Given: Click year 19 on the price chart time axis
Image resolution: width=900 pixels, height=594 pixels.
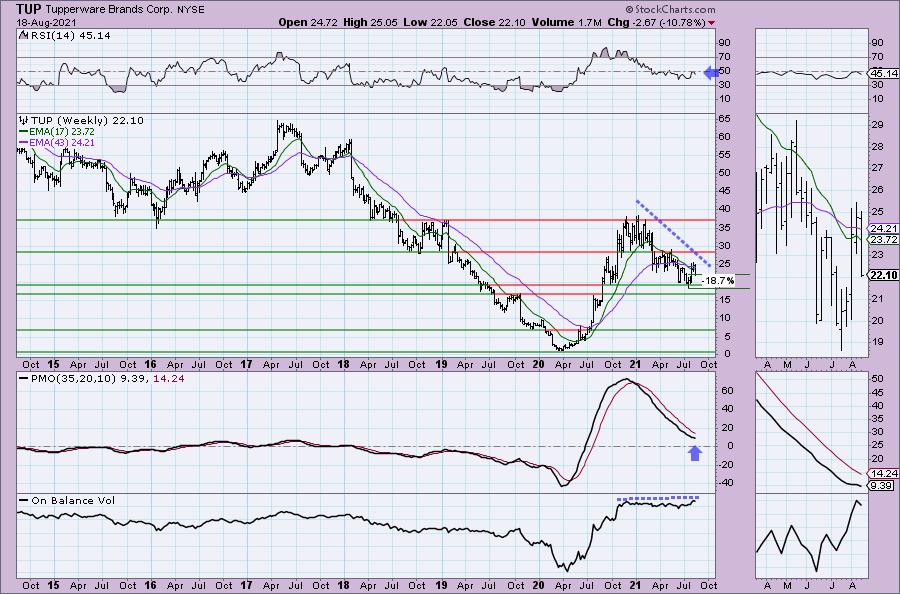Looking at the screenshot, I should click(x=441, y=364).
